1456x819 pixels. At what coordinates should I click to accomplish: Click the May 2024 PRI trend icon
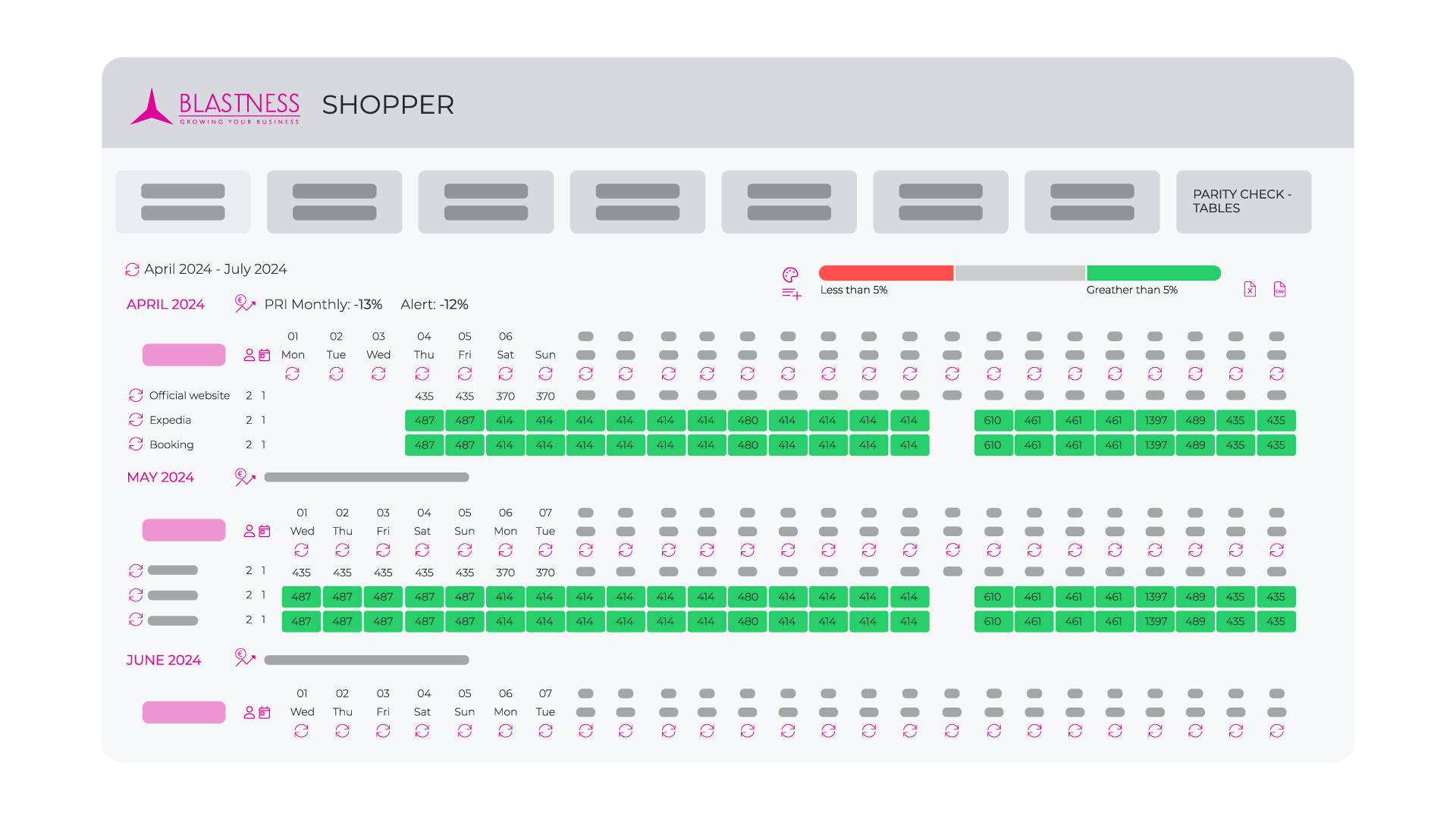click(x=244, y=477)
